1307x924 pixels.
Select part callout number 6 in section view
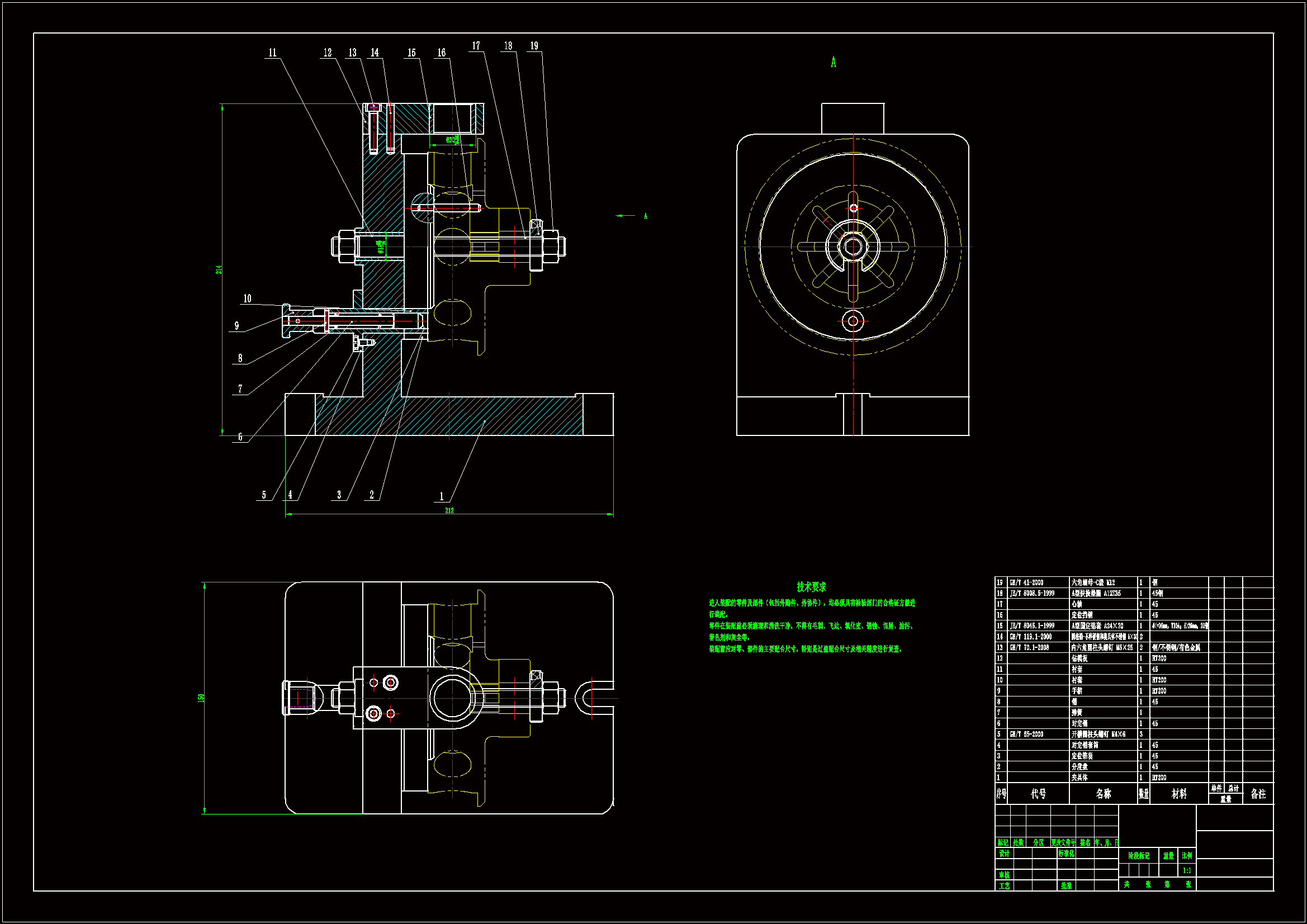tap(240, 437)
